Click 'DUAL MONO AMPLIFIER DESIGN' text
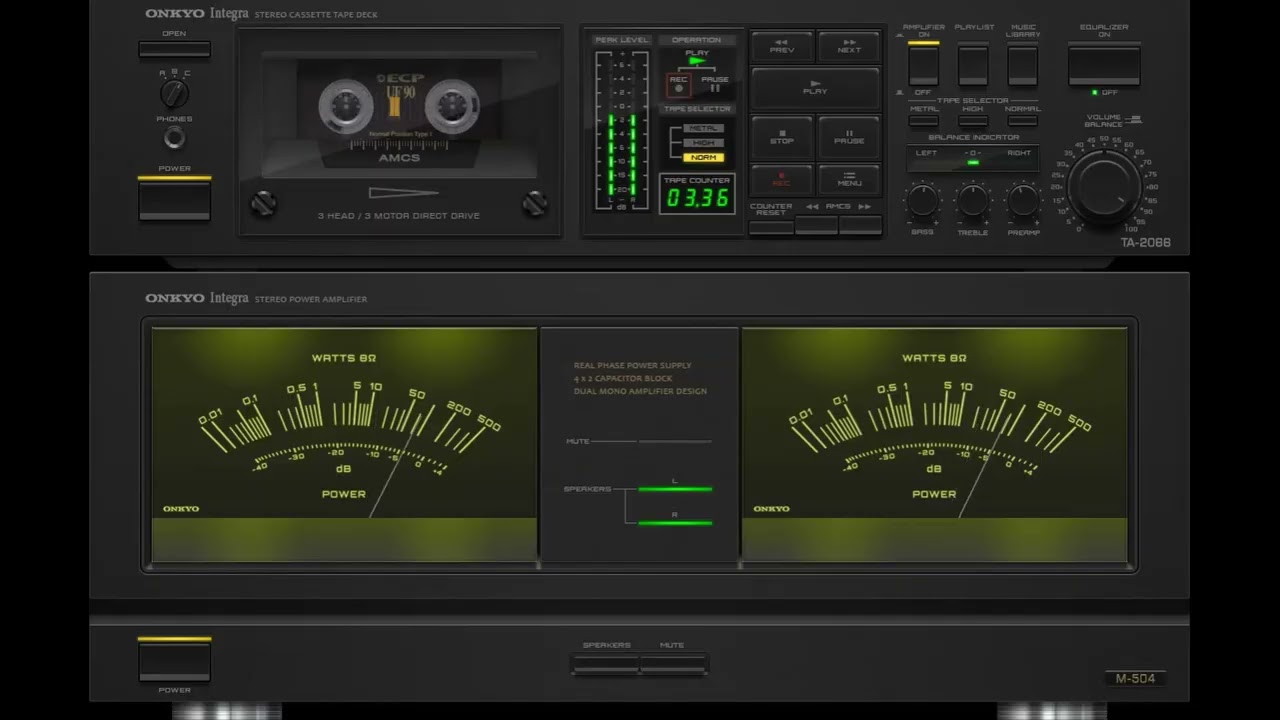This screenshot has height=720, width=1280. click(x=640, y=391)
